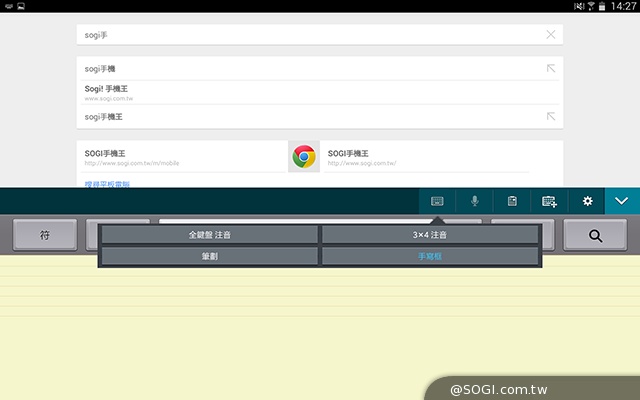Tap the magnifier search key on keyboard
The image size is (640, 400).
click(x=595, y=235)
